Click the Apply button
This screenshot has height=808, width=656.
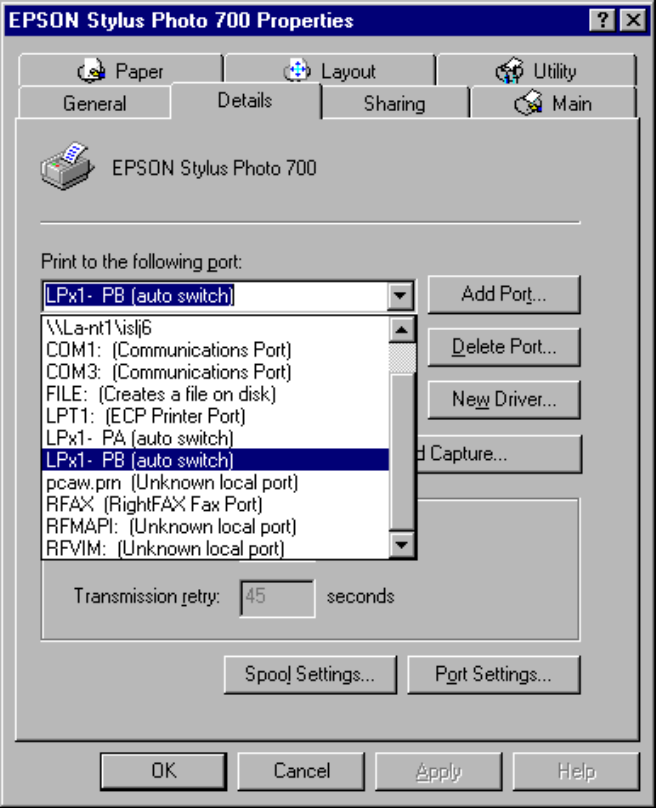pos(439,771)
